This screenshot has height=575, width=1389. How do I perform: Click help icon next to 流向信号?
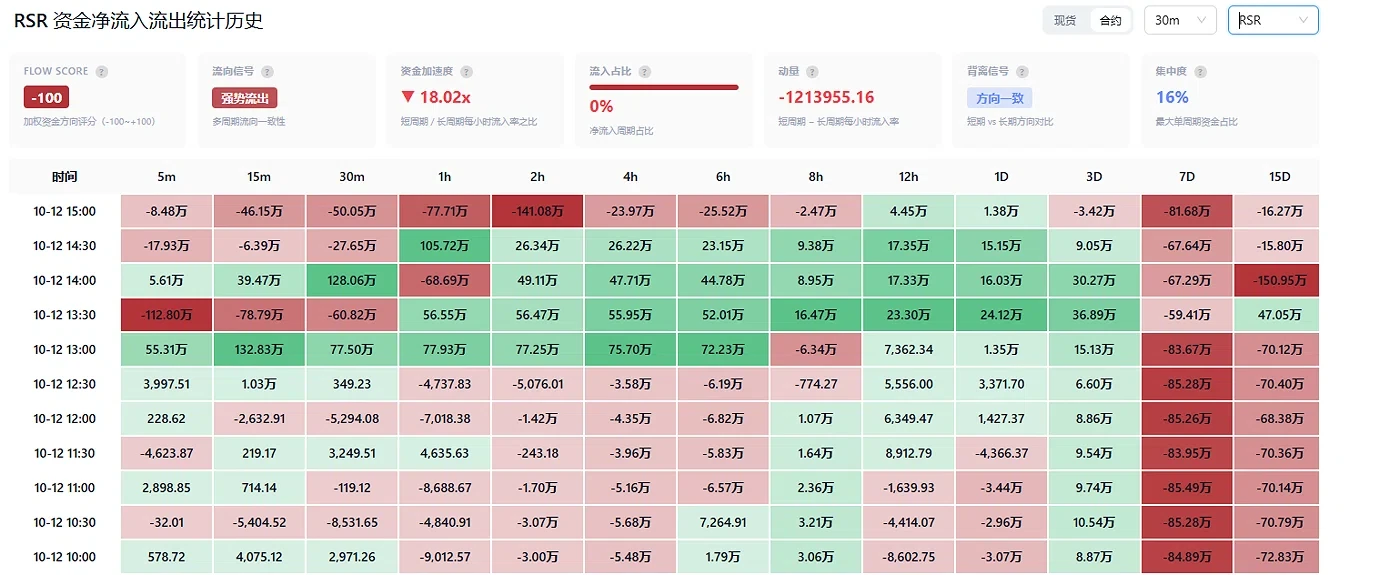267,72
